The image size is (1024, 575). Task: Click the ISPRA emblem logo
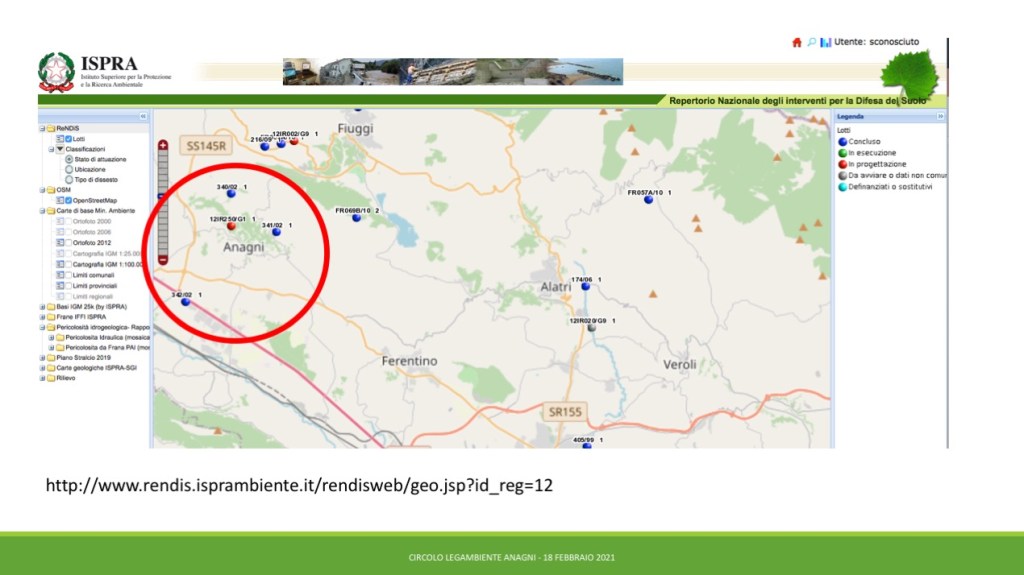pyautogui.click(x=56, y=72)
